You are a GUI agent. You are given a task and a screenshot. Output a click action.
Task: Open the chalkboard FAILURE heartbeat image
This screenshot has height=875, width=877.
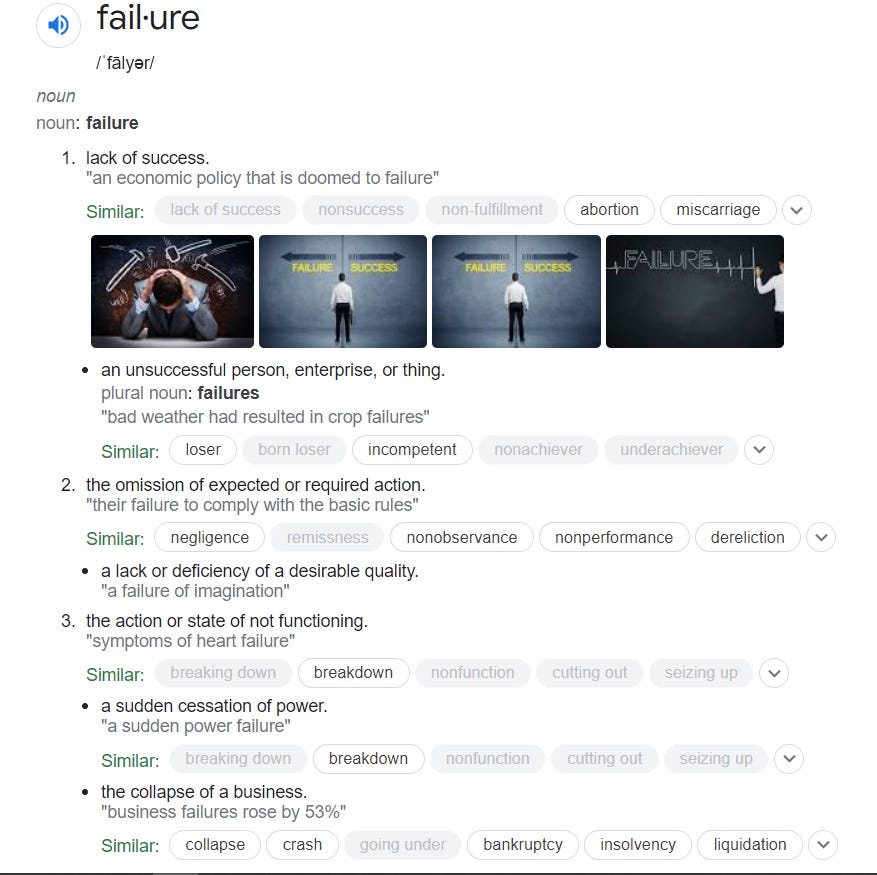coord(695,291)
